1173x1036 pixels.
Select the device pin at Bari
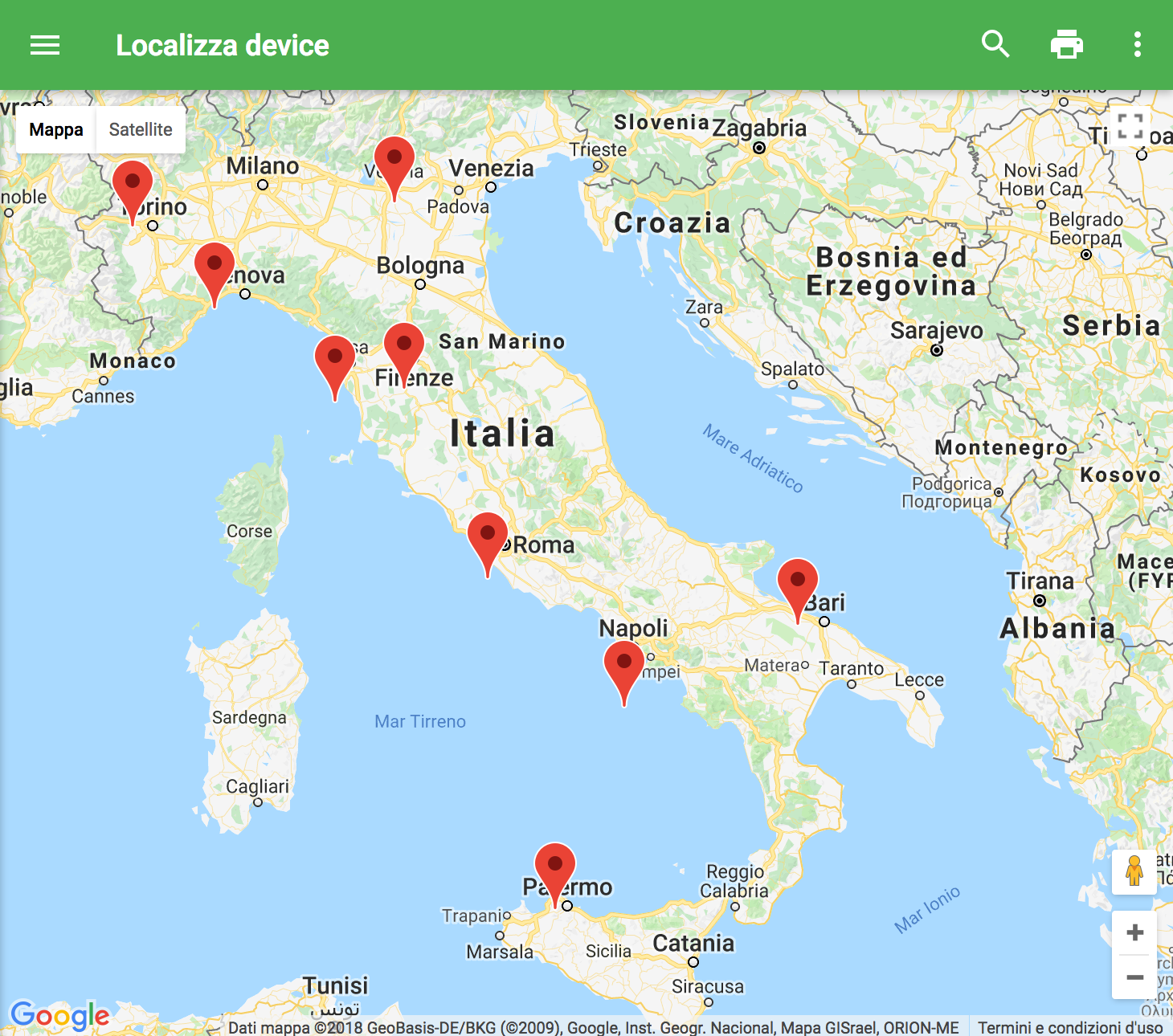point(798,583)
